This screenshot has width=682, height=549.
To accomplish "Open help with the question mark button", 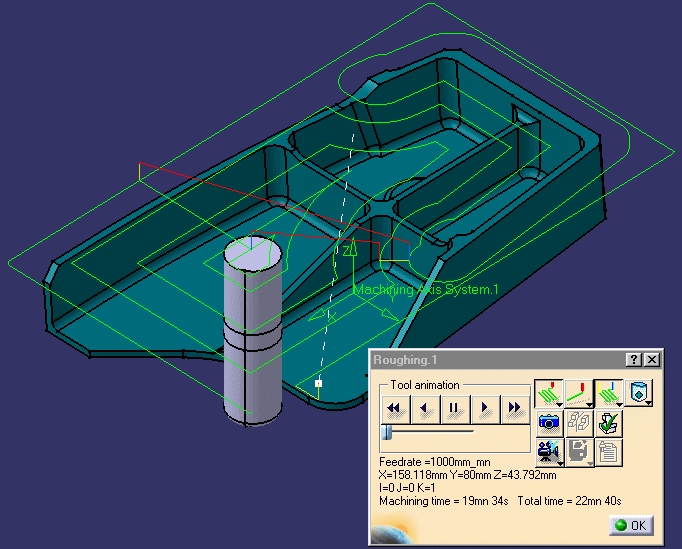I will 633,359.
